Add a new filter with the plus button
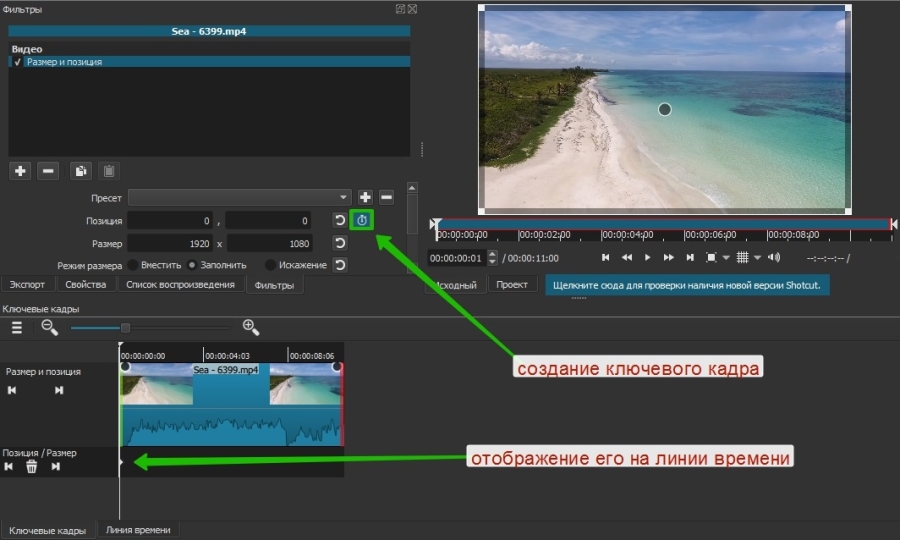The image size is (900, 540). (20, 171)
